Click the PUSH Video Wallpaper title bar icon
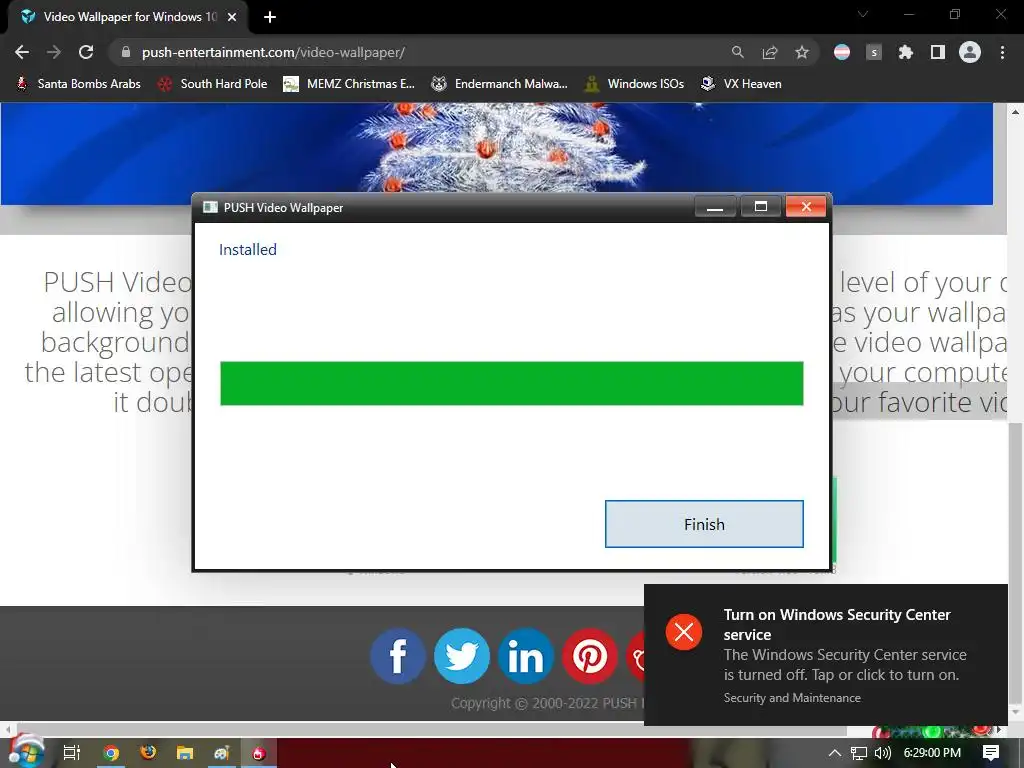The image size is (1024, 768). 210,208
